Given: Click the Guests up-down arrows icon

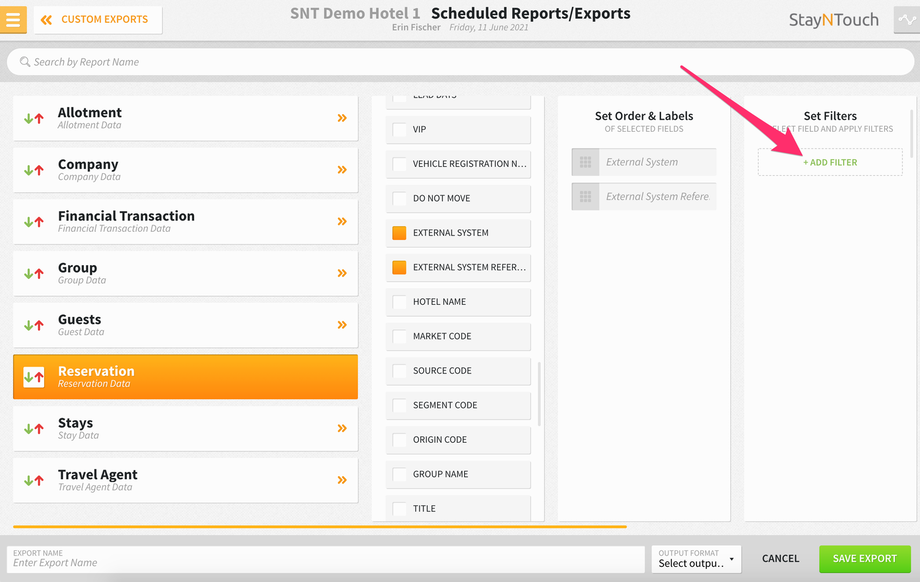Looking at the screenshot, I should click(x=33, y=325).
